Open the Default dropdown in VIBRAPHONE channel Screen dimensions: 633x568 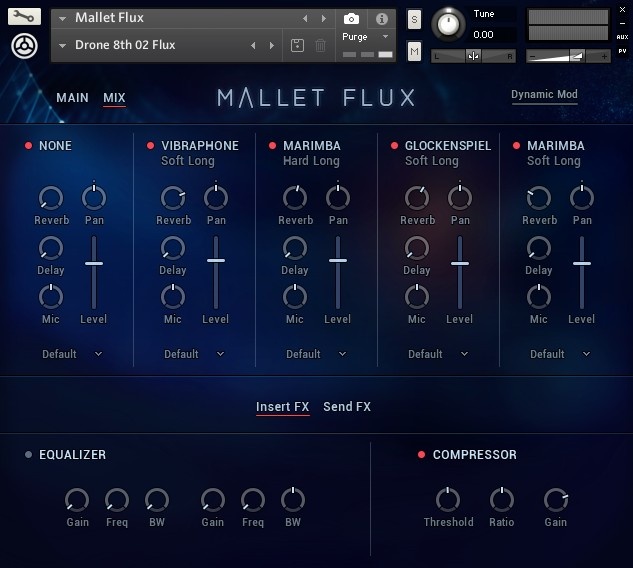194,354
